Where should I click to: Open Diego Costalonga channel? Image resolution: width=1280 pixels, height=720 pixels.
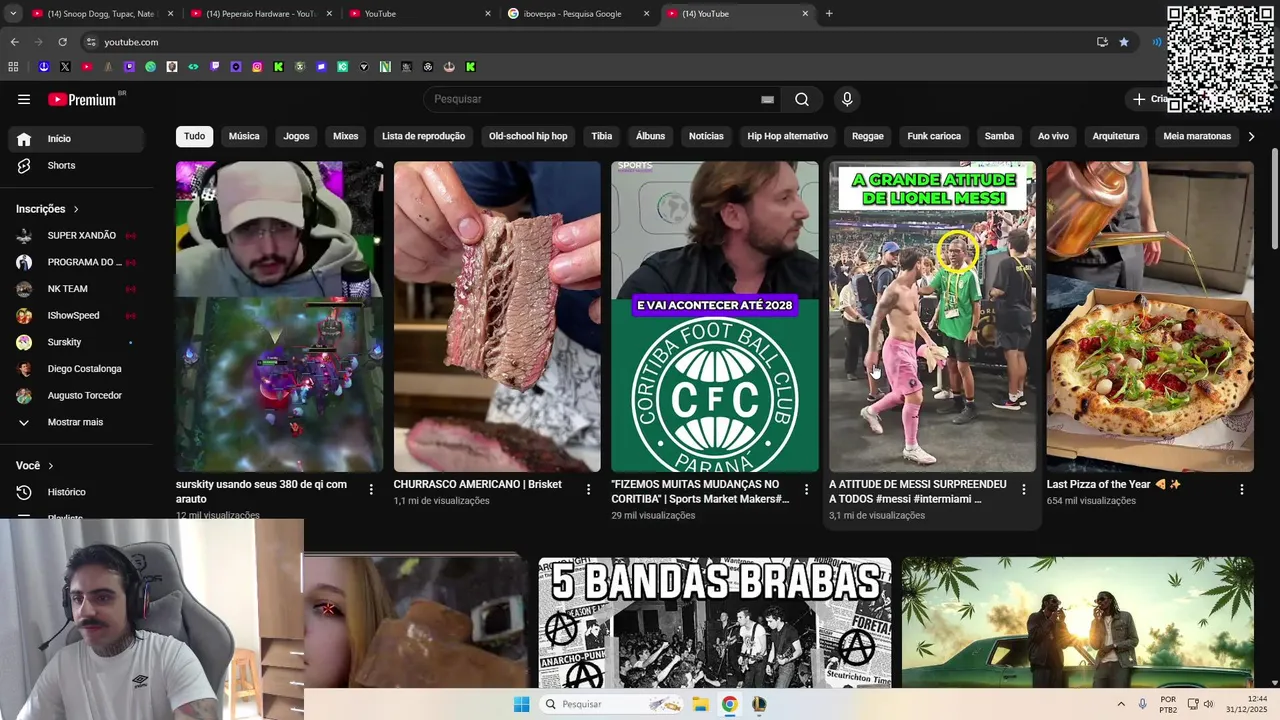tap(76, 369)
